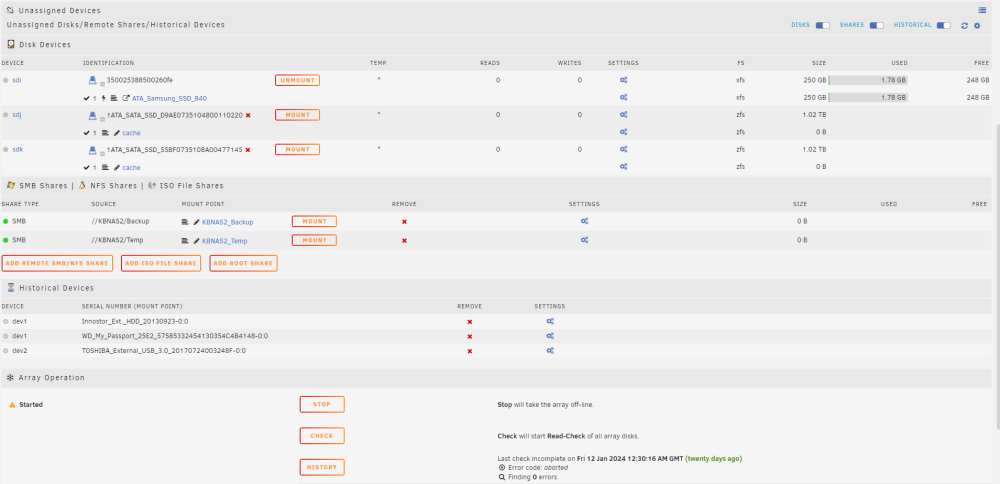Open settings for Innostor_Ext._HDD historical device
The height and width of the screenshot is (484, 1000).
[x=550, y=321]
